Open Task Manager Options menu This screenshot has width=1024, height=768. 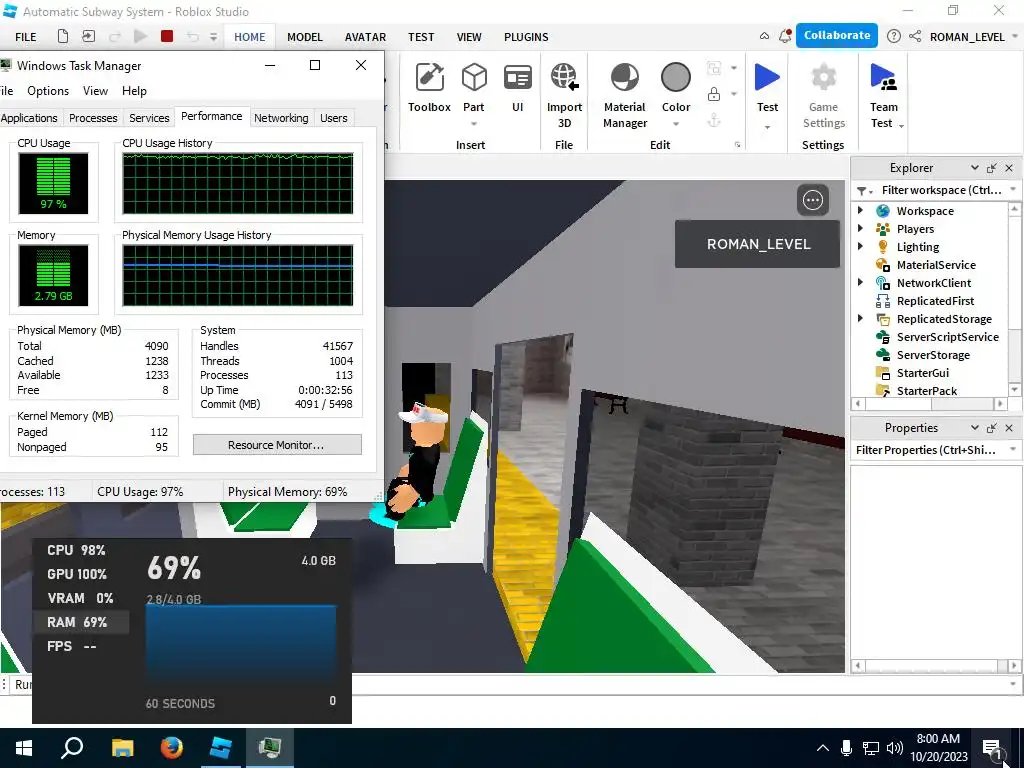click(x=48, y=91)
